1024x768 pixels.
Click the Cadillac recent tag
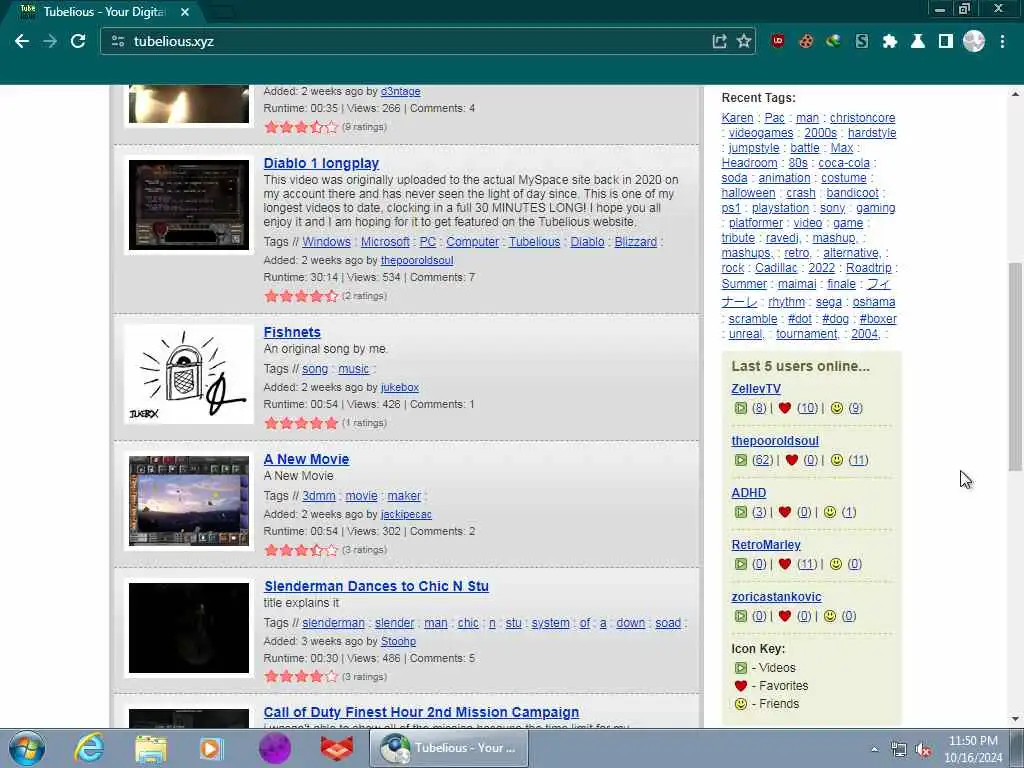tap(776, 268)
